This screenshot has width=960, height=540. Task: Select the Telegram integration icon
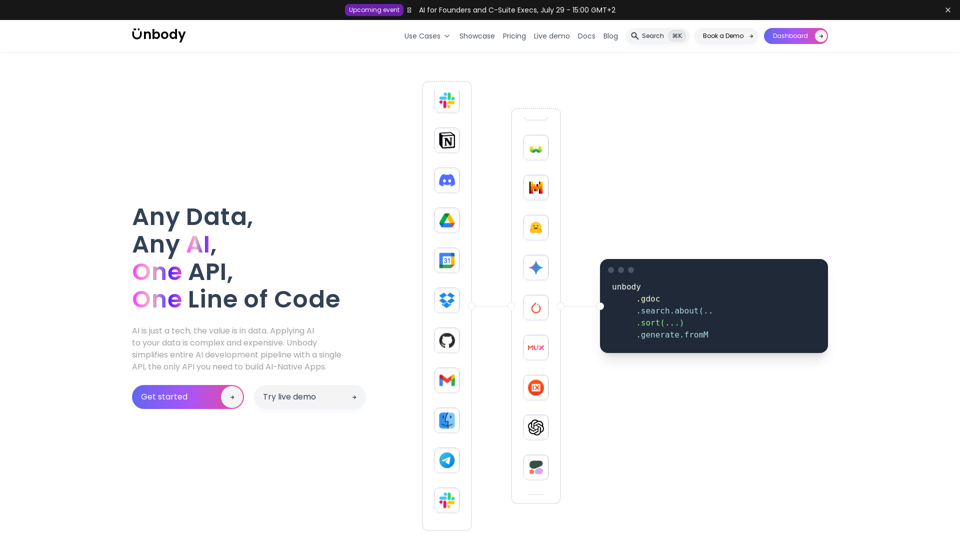click(447, 460)
